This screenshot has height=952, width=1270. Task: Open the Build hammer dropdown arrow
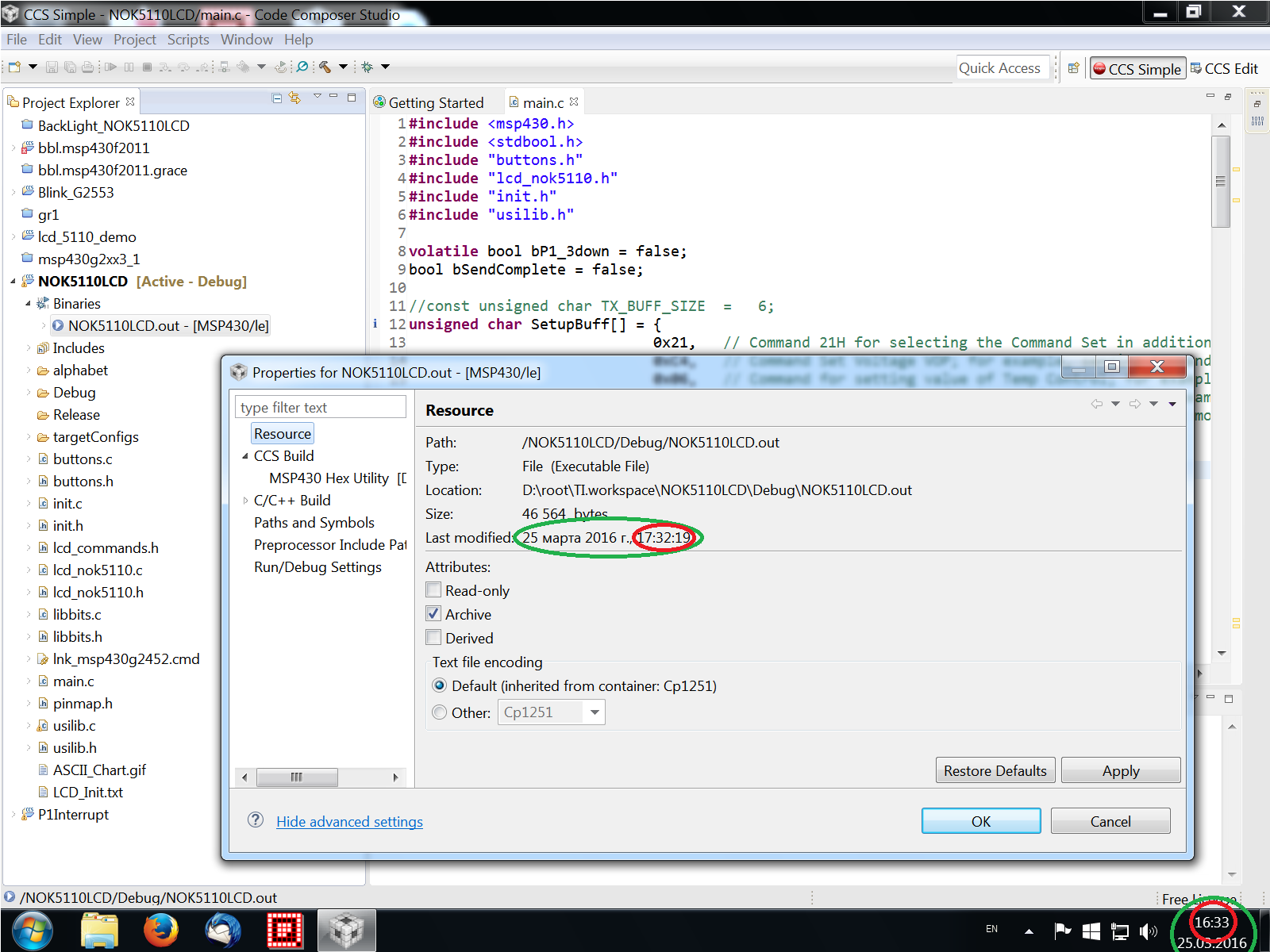343,67
